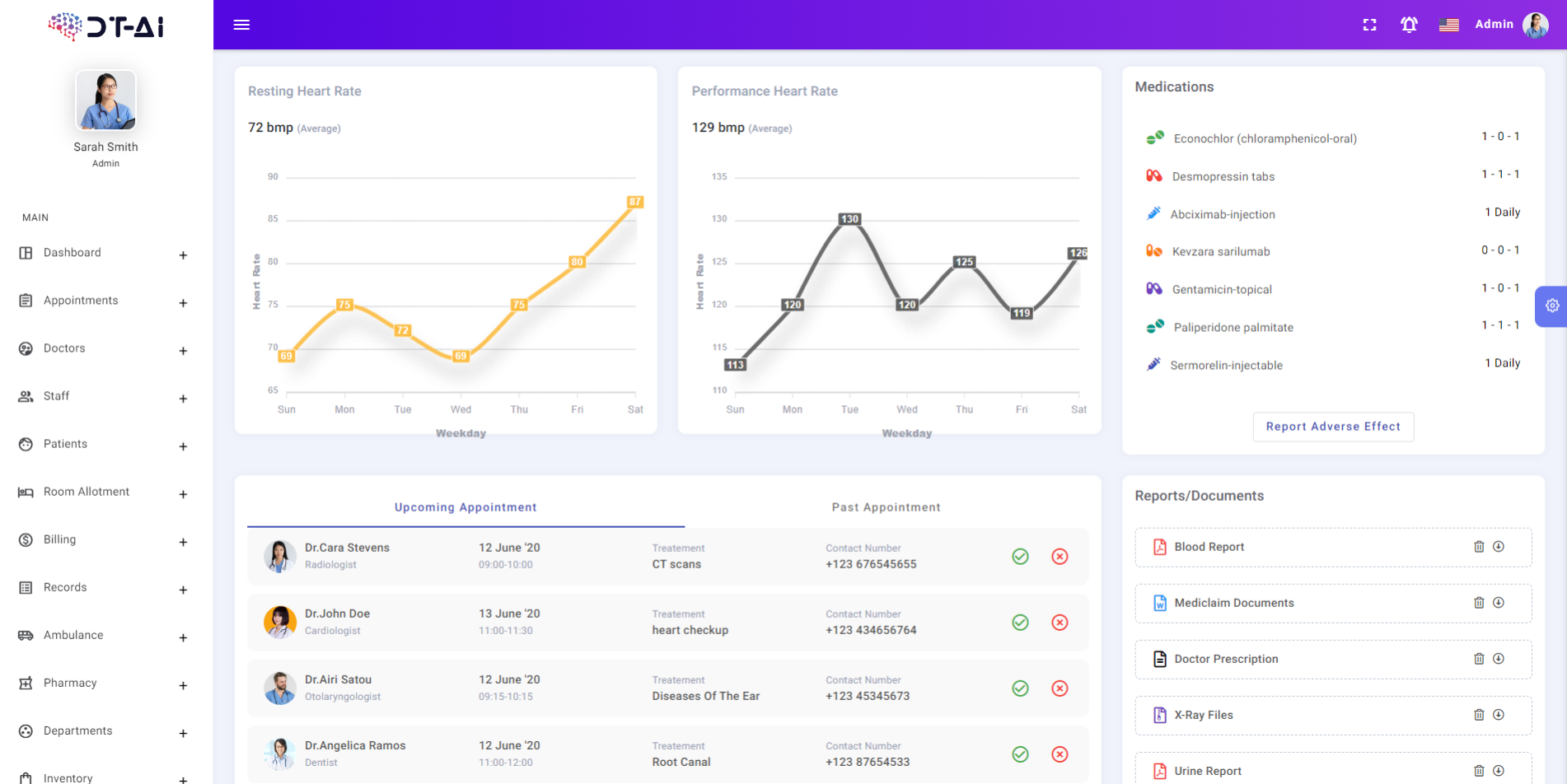Screen dimensions: 1567x784
Task: Open the X-Ray Files link
Action: [x=1204, y=715]
